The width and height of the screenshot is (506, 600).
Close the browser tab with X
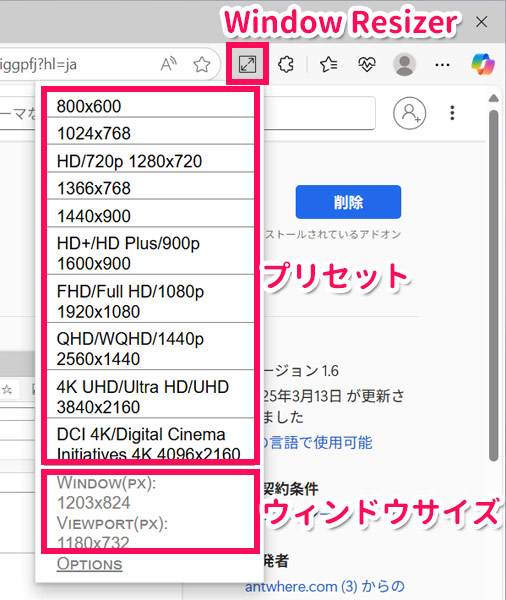point(482,22)
